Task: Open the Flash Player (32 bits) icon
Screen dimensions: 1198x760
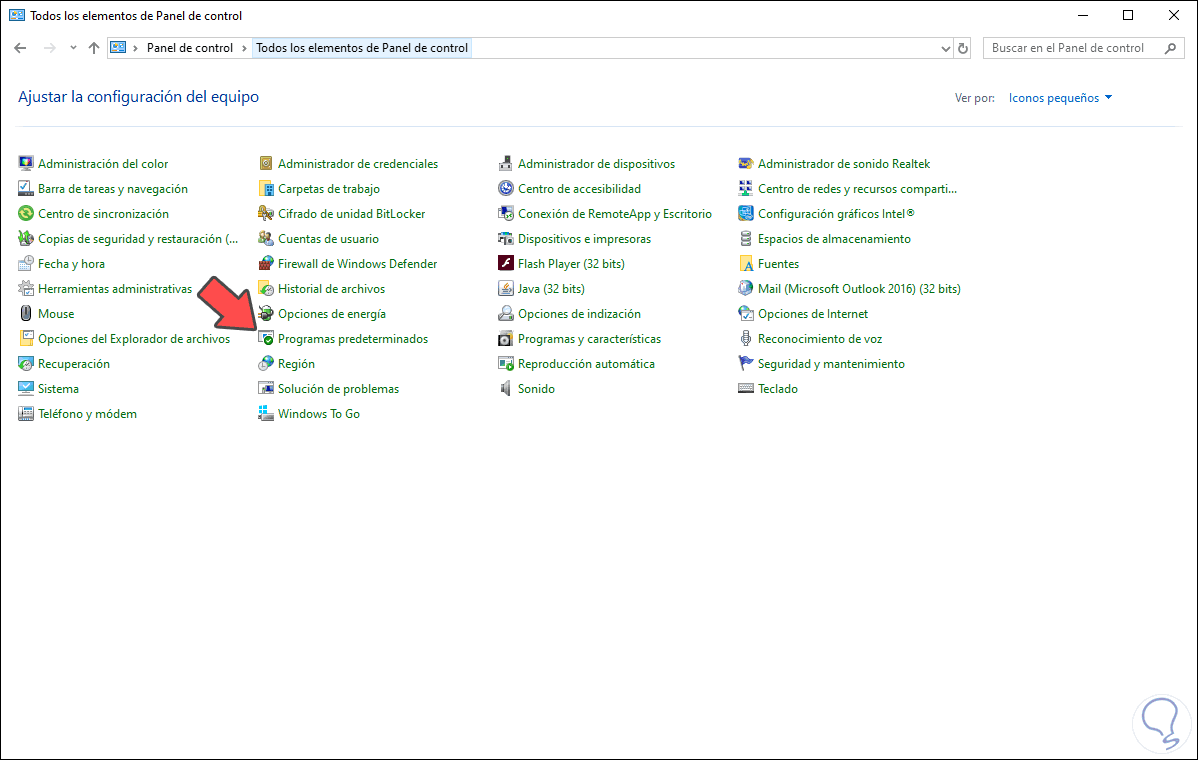Action: pos(506,264)
